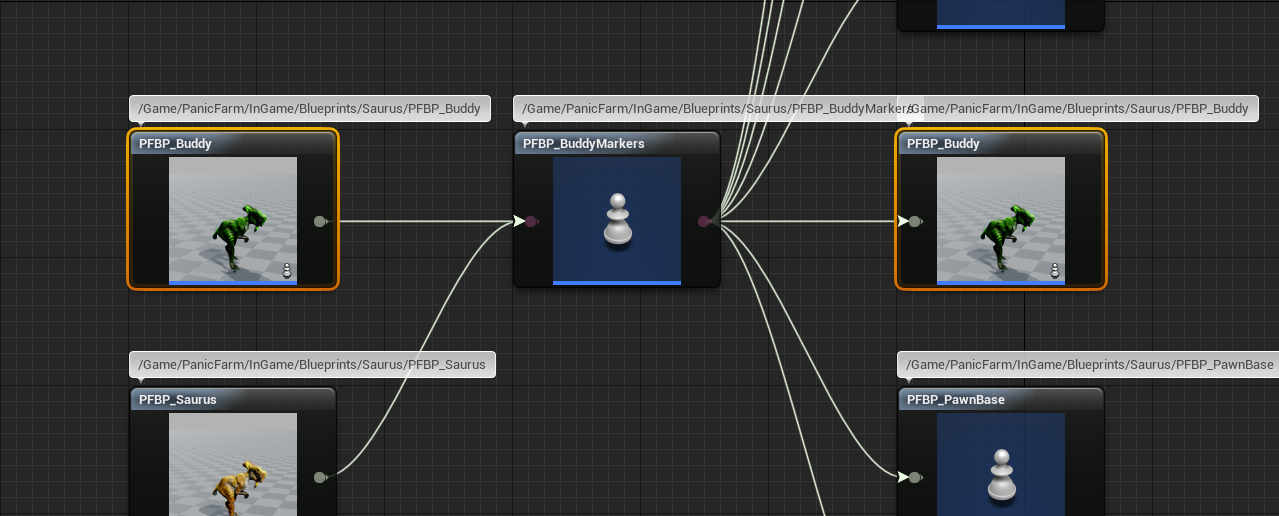Click title bar of PFBP_Buddy node with input pin
Screen dimensions: 1279x516
click(x=1001, y=144)
